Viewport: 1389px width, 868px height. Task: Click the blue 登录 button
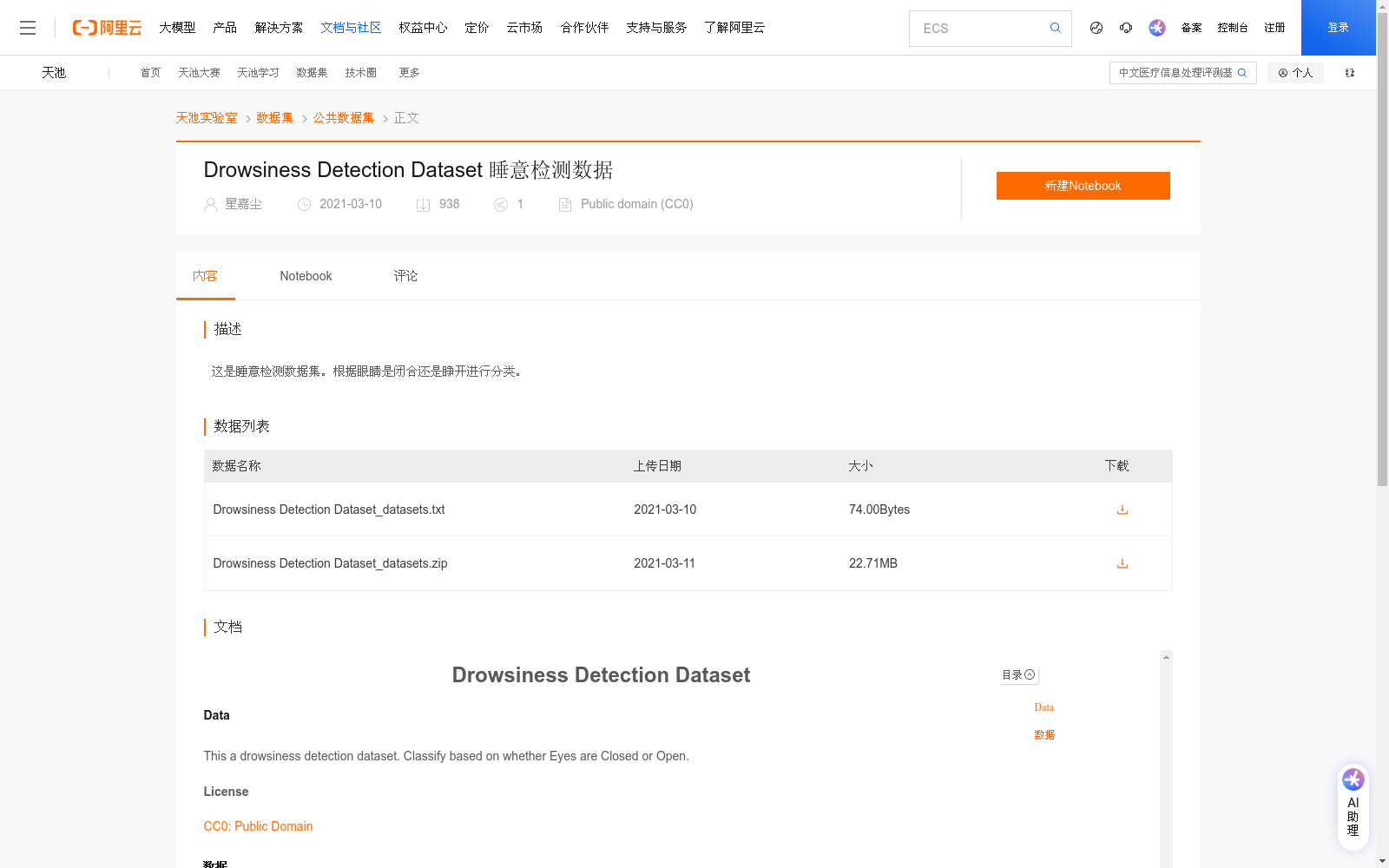tap(1338, 28)
